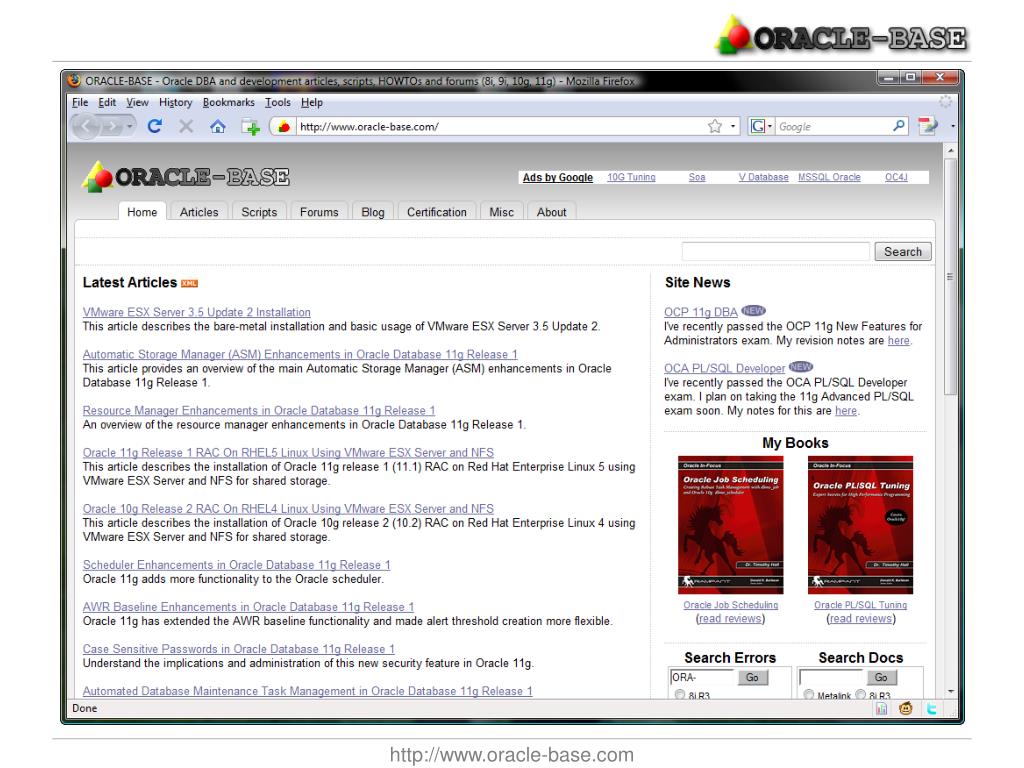1024x768 pixels.
Task: Reload the page with the refresh icon
Action: click(155, 126)
